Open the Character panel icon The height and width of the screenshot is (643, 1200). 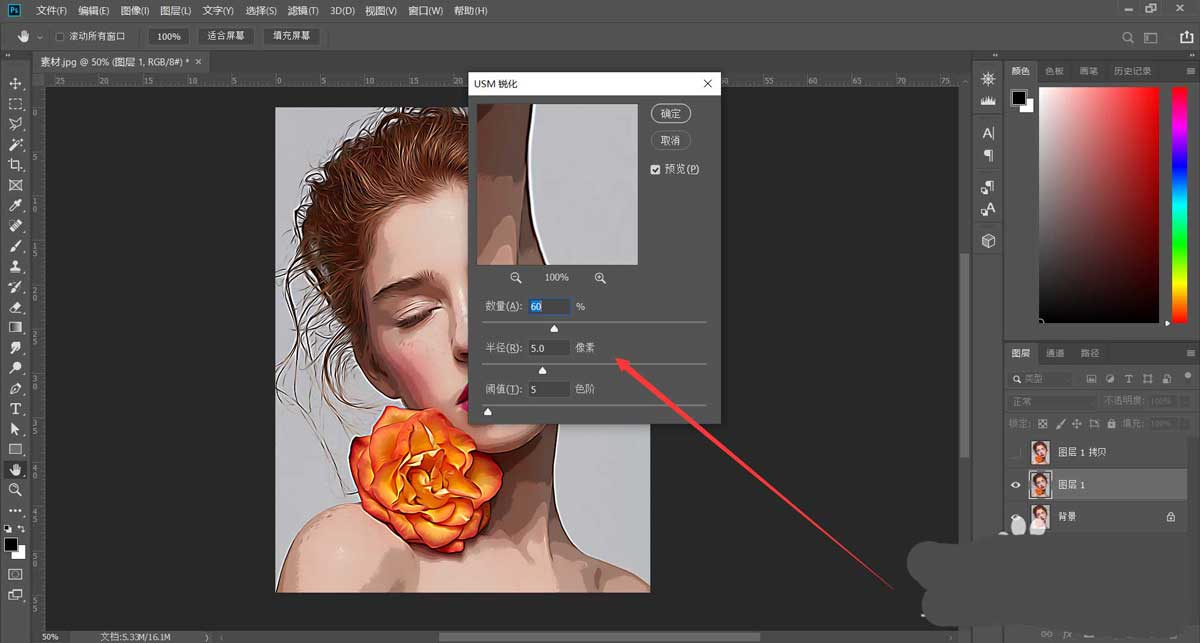988,133
